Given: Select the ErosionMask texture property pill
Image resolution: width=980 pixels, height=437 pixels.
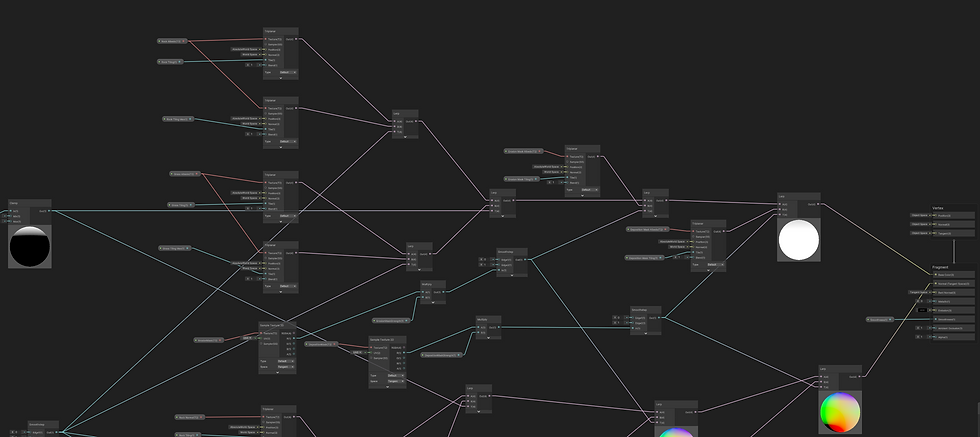Looking at the screenshot, I should click(x=209, y=340).
